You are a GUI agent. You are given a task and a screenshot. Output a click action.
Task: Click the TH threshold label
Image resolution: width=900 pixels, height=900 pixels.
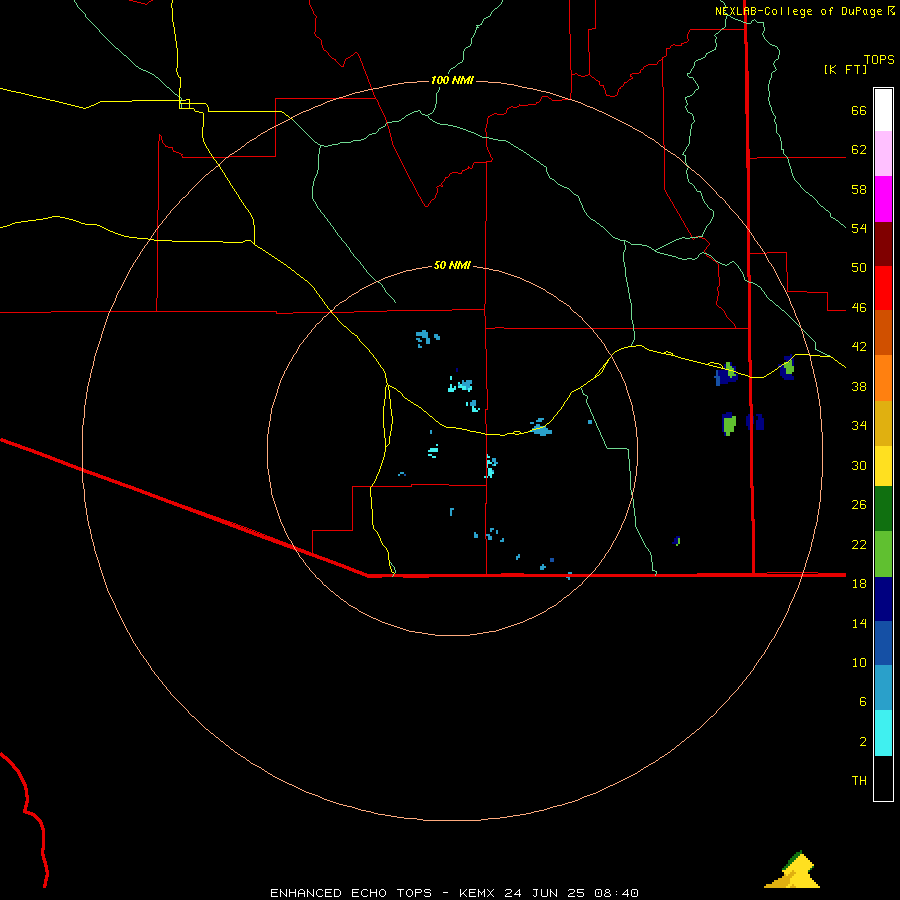(x=859, y=781)
